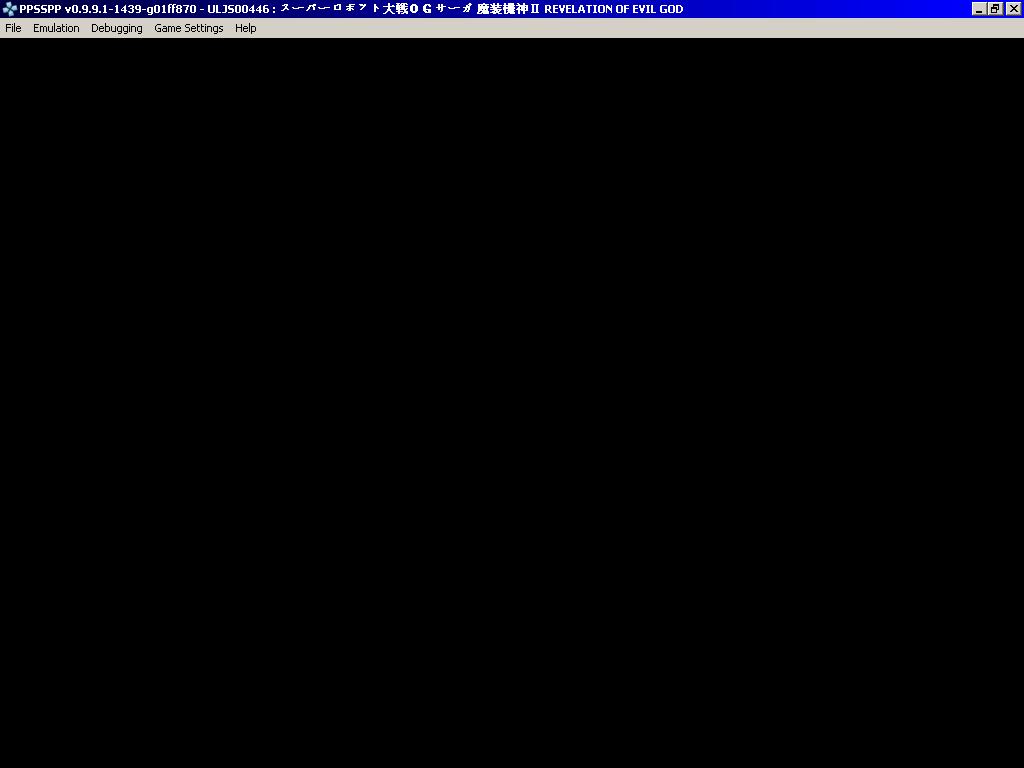Viewport: 1024px width, 768px height.
Task: Minimize the PPSSPP window
Action: [x=979, y=9]
